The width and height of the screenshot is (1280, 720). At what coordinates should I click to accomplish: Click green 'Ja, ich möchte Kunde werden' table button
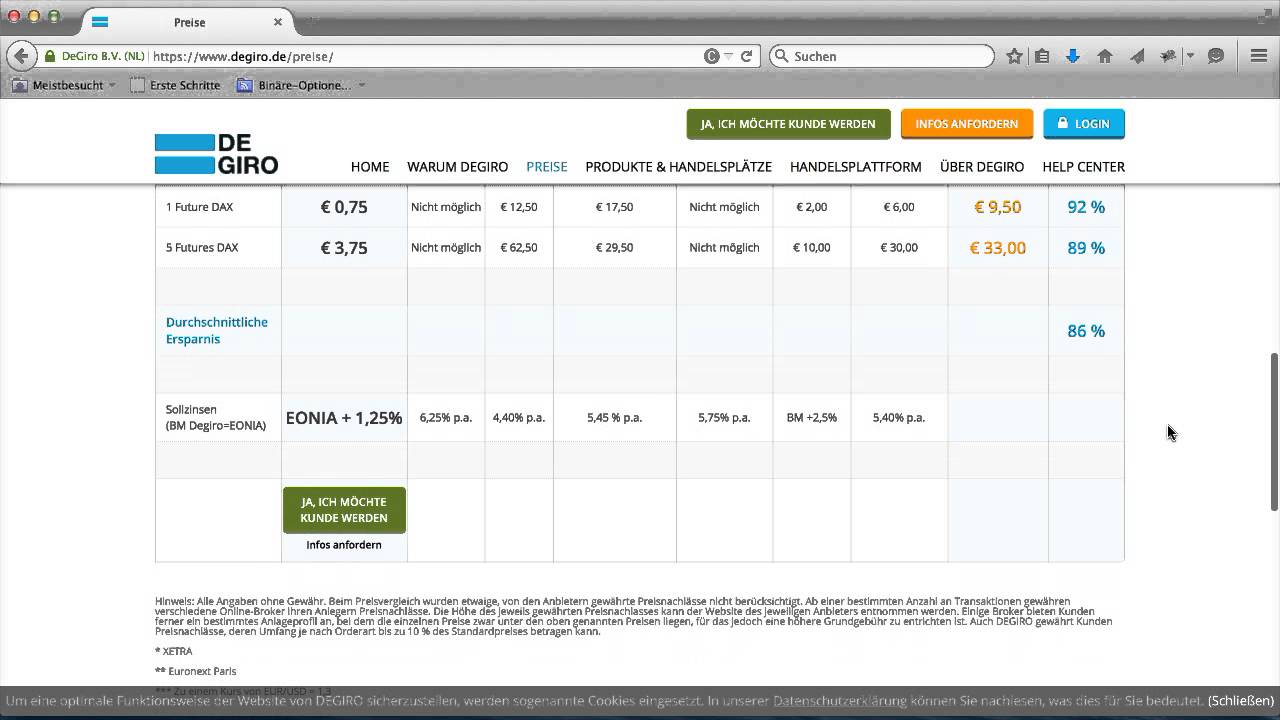click(344, 510)
